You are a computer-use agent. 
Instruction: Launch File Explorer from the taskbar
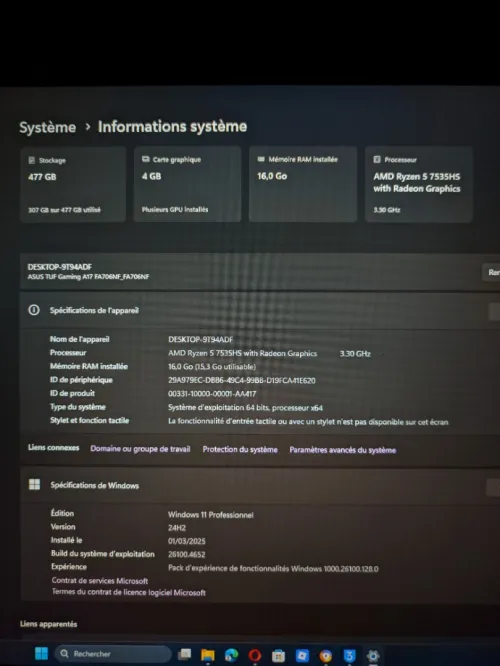click(208, 655)
